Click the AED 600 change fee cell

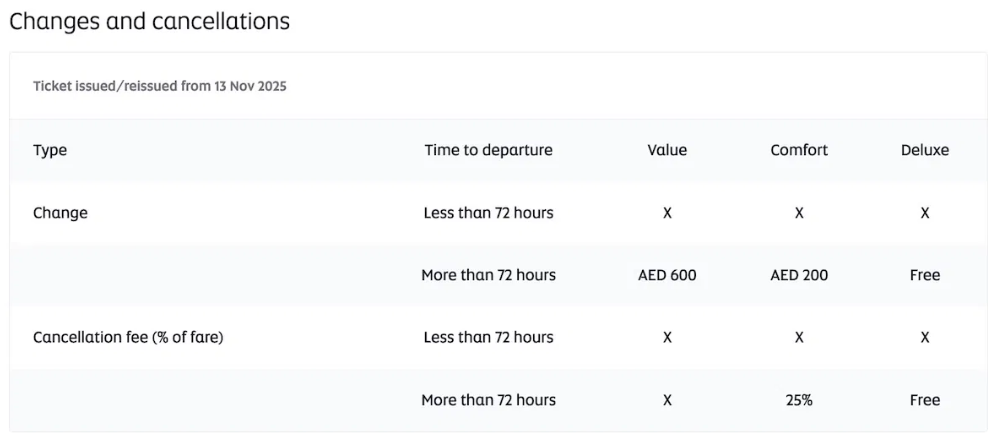click(667, 275)
